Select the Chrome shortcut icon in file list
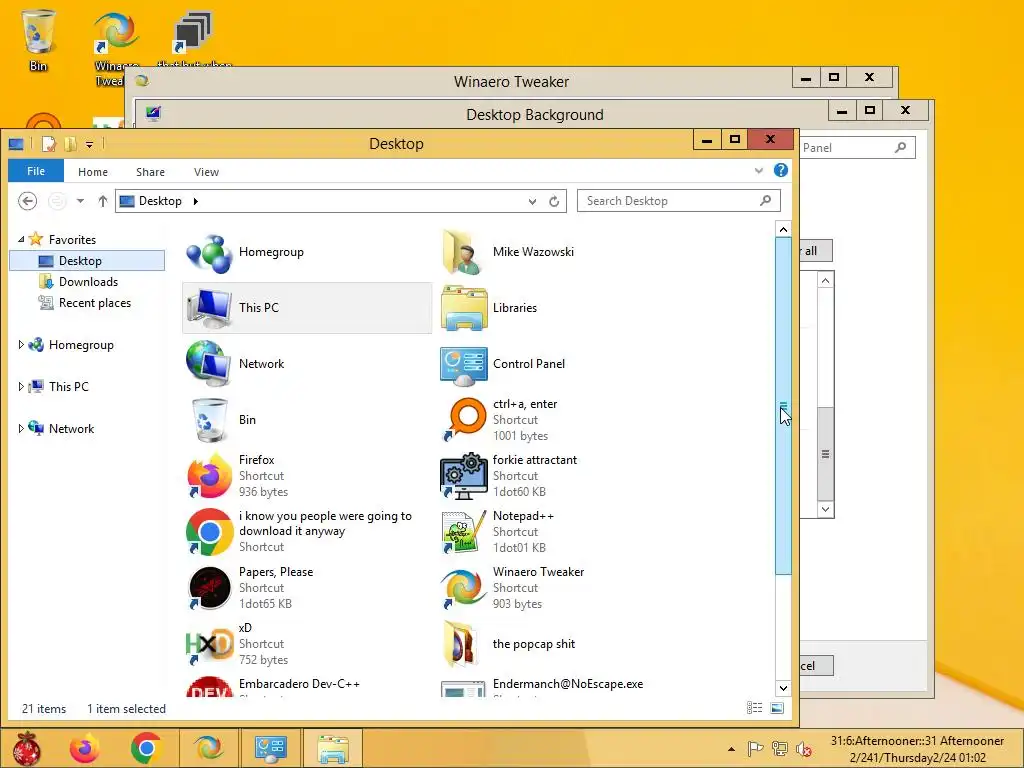 click(x=209, y=532)
